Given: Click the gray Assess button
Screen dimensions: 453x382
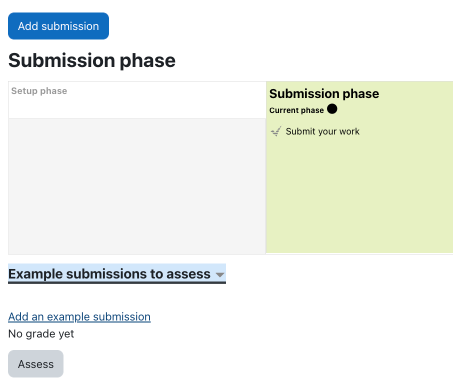Looking at the screenshot, I should [x=36, y=364].
